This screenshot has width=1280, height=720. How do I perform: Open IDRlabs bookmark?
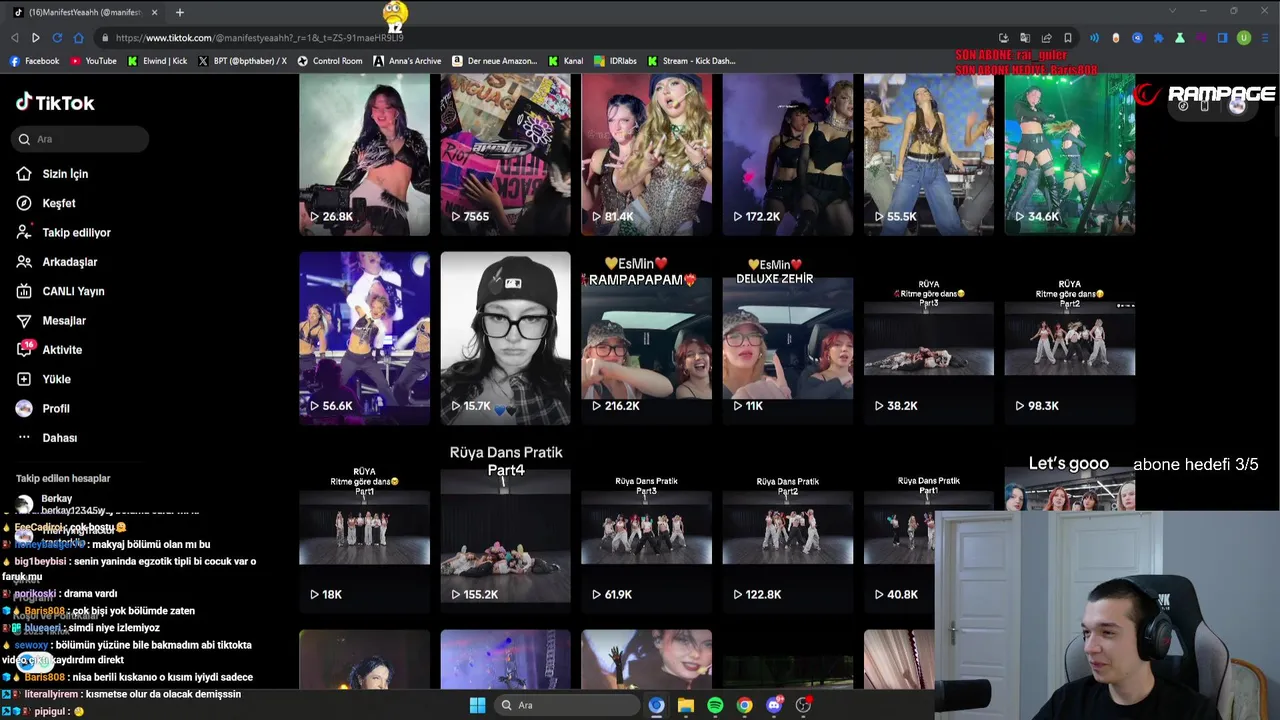(x=615, y=61)
